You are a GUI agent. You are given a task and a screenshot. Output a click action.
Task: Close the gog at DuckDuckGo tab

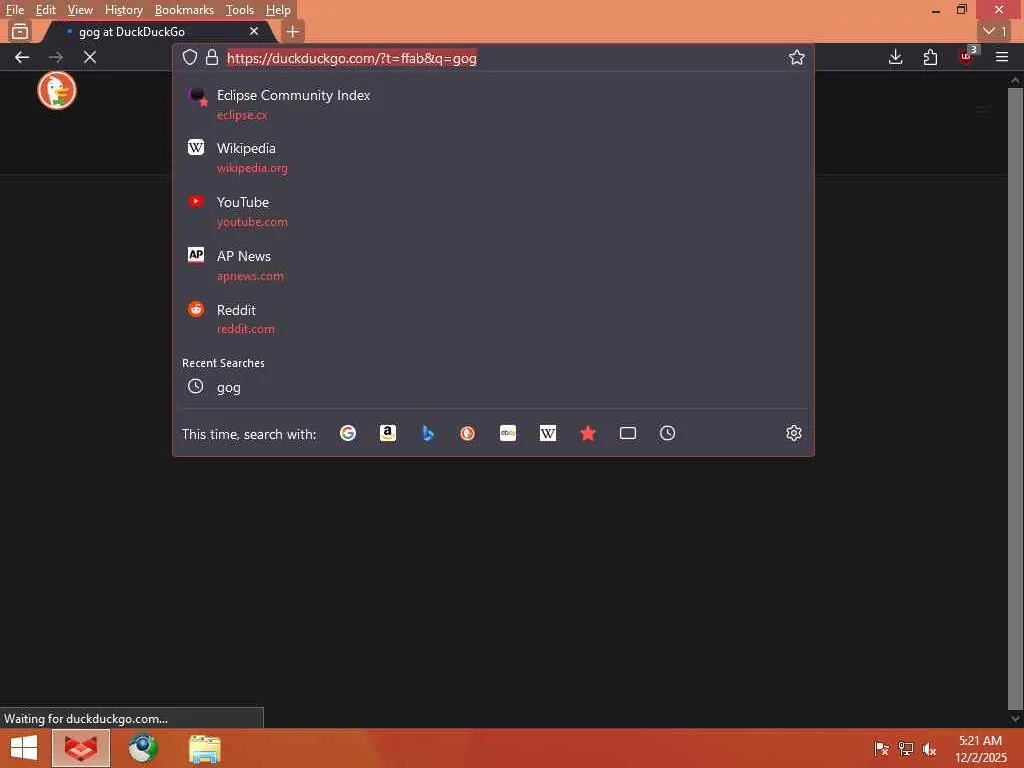[254, 31]
